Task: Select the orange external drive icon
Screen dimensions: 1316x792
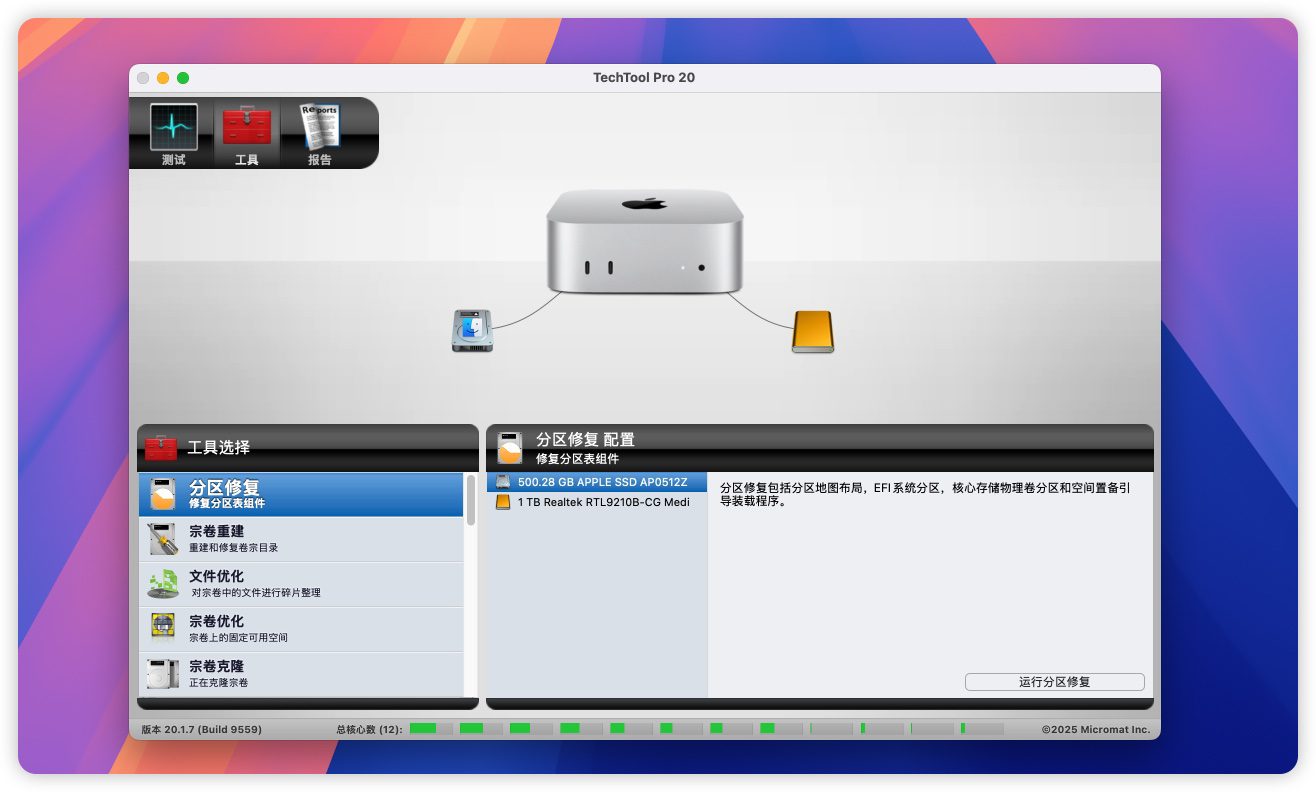Action: click(x=812, y=331)
